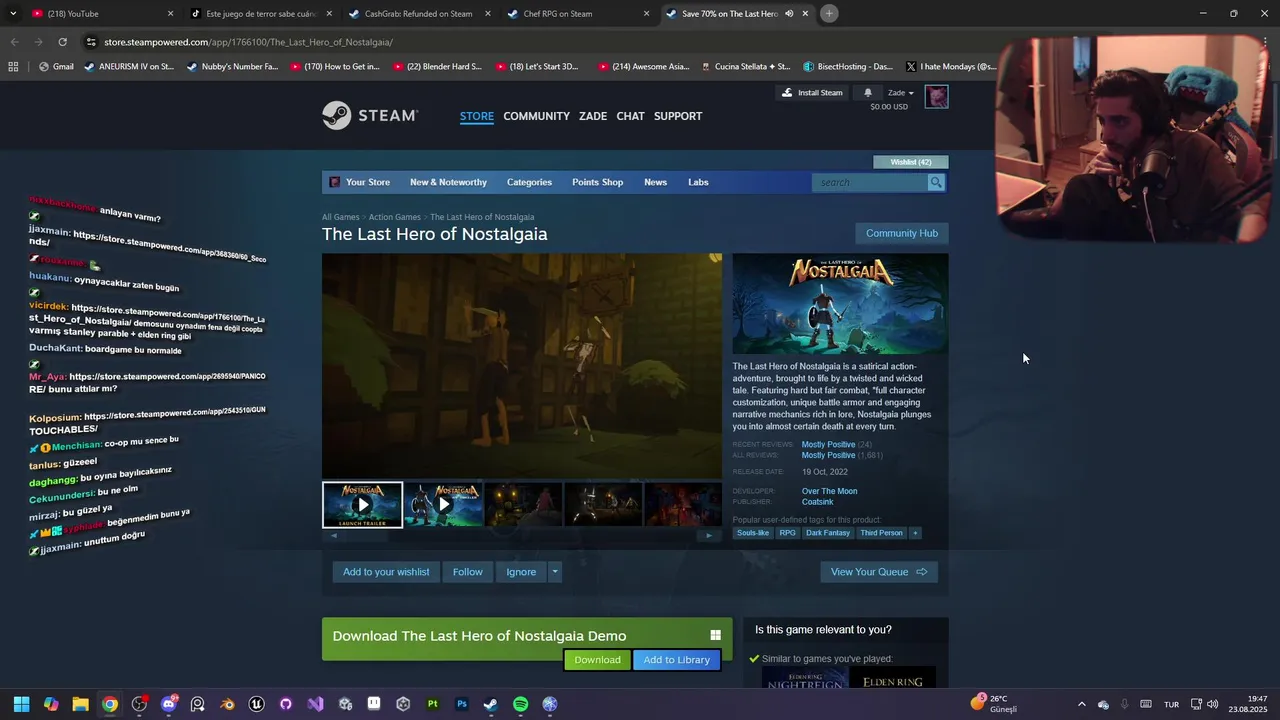
Task: Expand more tags with the plus button
Action: coord(914,533)
